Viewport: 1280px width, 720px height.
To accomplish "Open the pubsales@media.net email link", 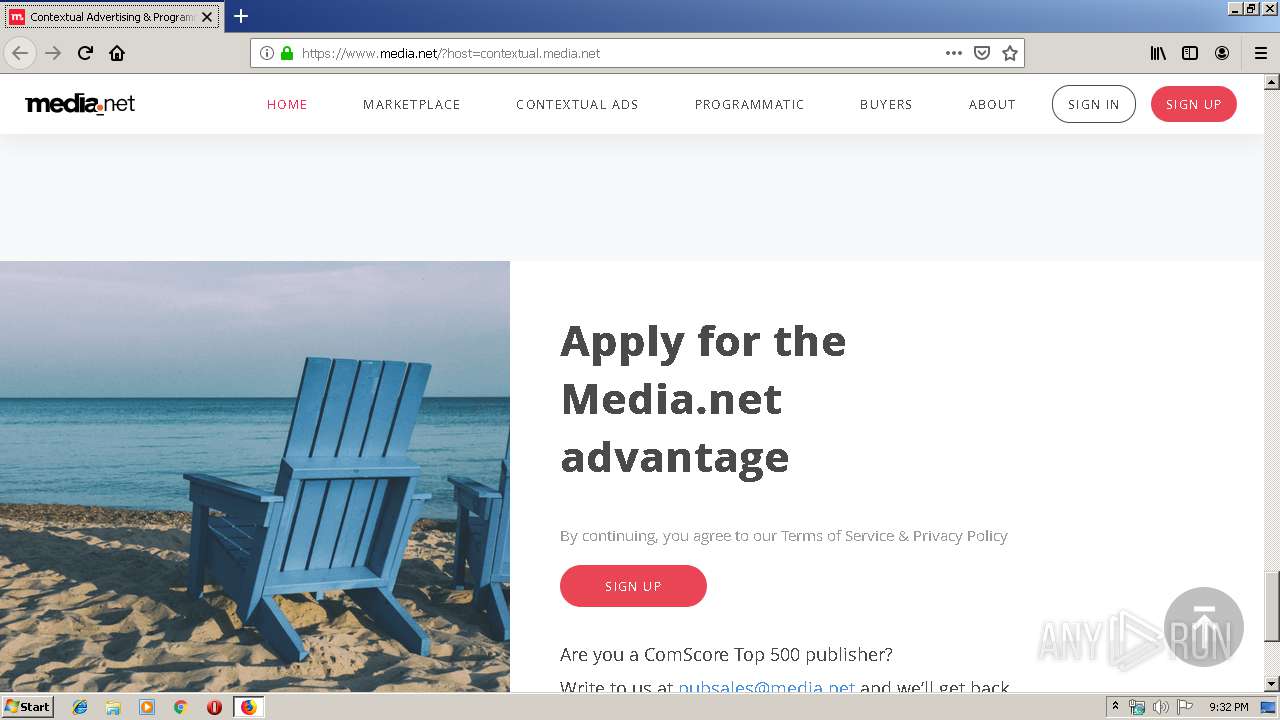I will [x=767, y=687].
